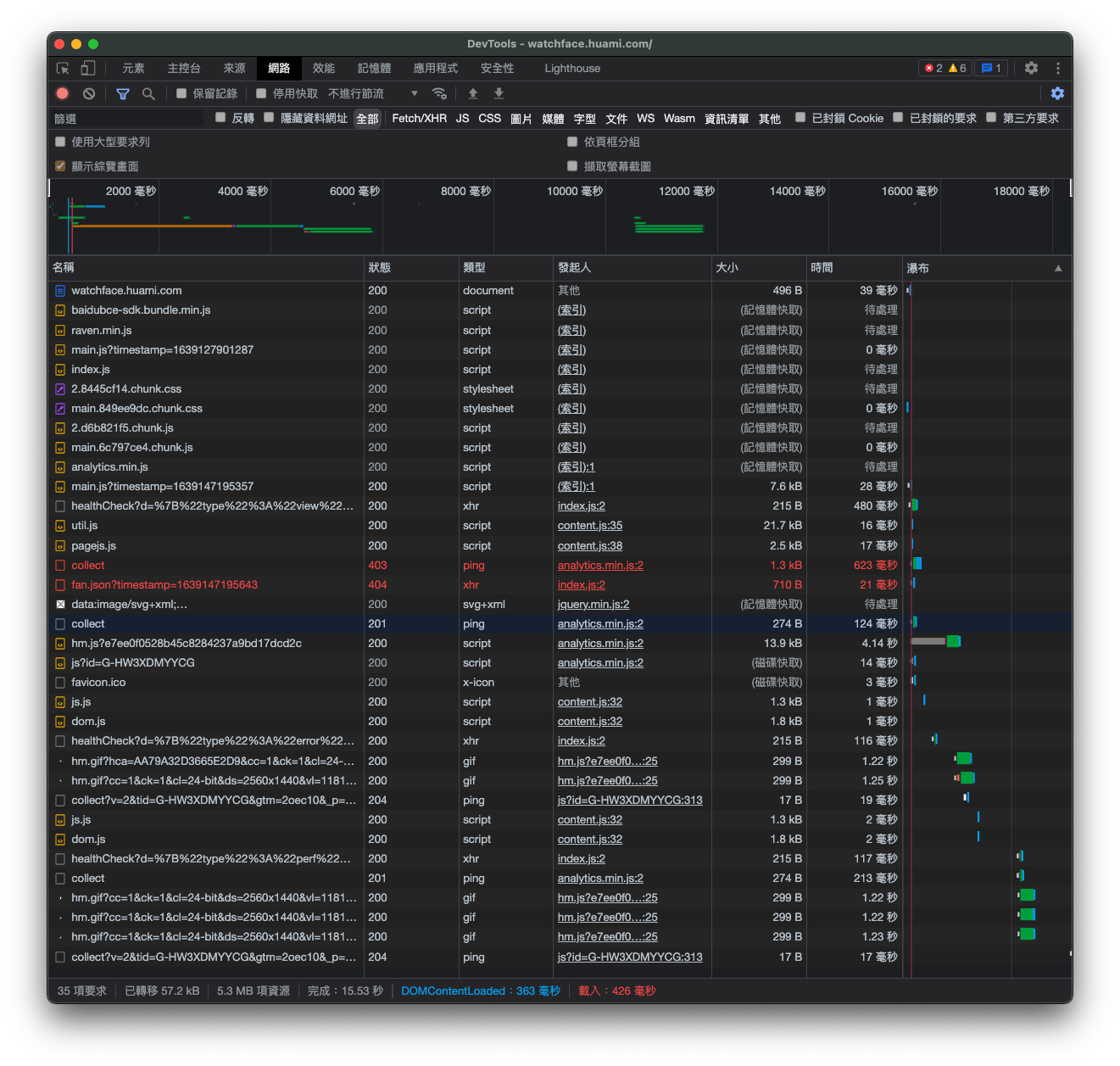Image resolution: width=1120 pixels, height=1066 pixels.
Task: Click the 瀑布 column sort arrow
Action: (x=1058, y=268)
